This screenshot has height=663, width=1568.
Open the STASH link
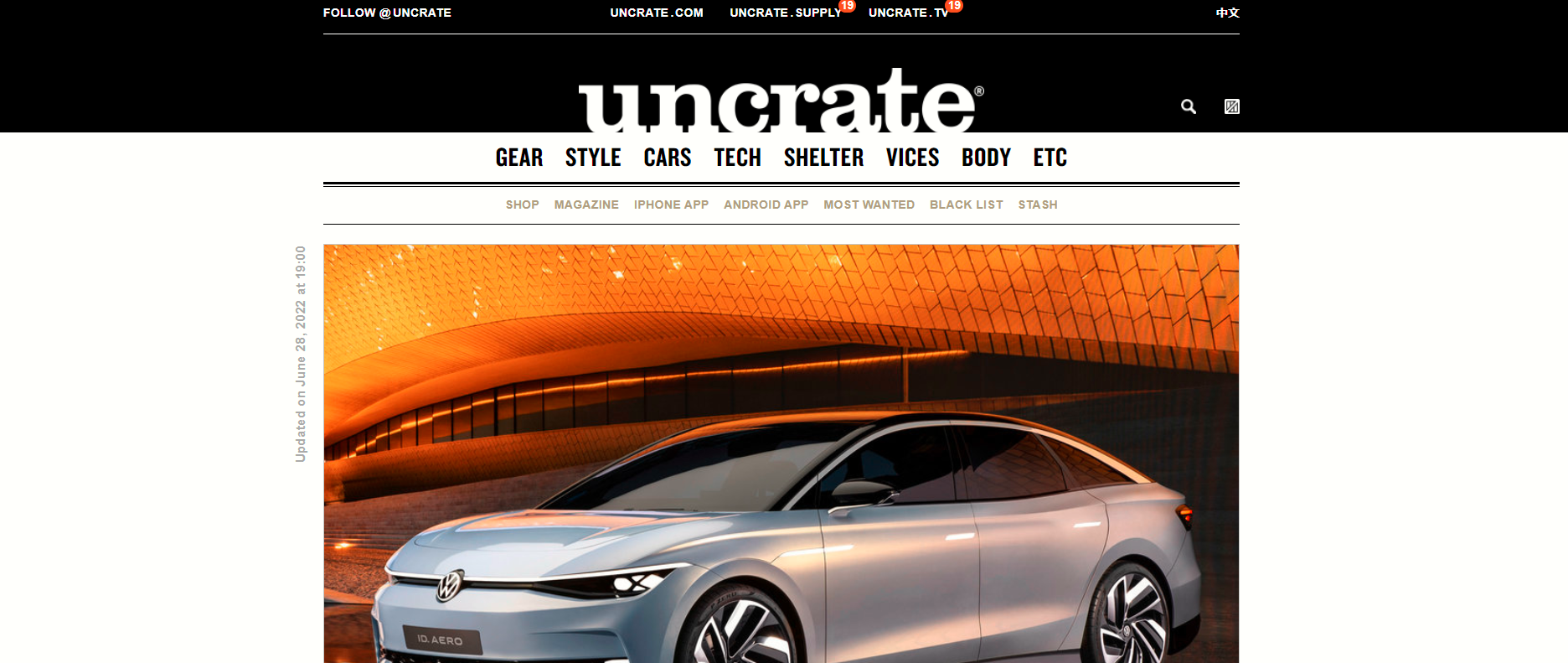pos(1038,205)
